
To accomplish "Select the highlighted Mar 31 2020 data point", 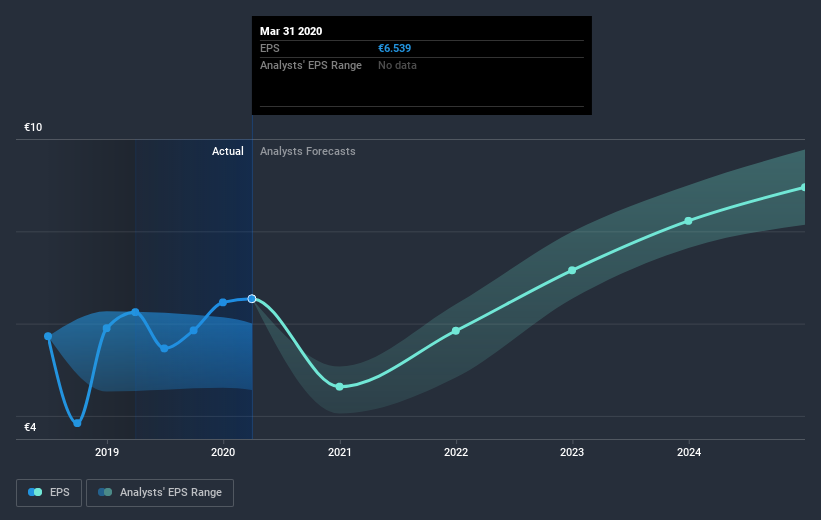I will [252, 298].
